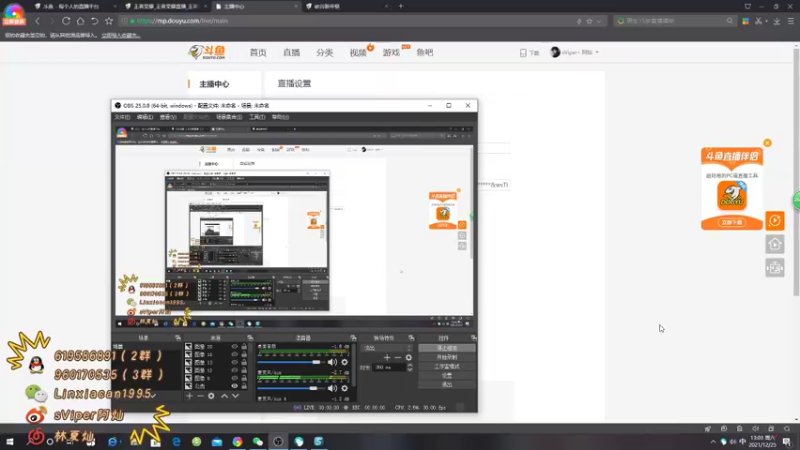
Task: Open the OBS File menu
Action: click(122, 117)
